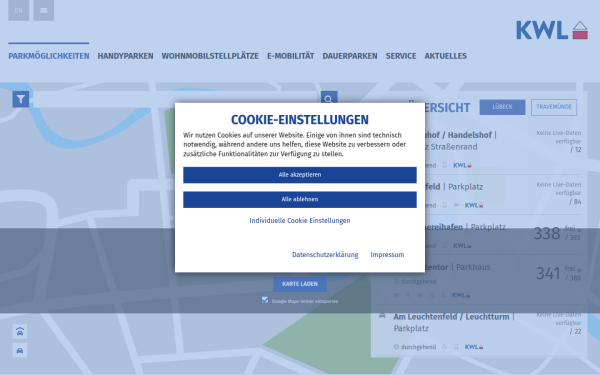Viewport: 600px width, 375px height.
Task: Click the KWL logo in Leuchtenfeld row
Action: click(x=474, y=347)
